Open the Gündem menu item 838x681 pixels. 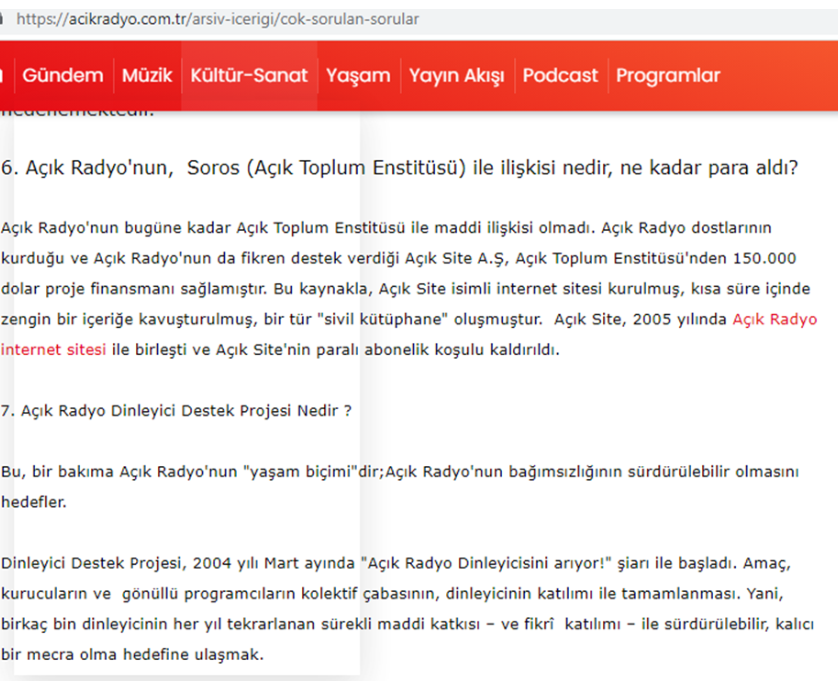(x=63, y=75)
